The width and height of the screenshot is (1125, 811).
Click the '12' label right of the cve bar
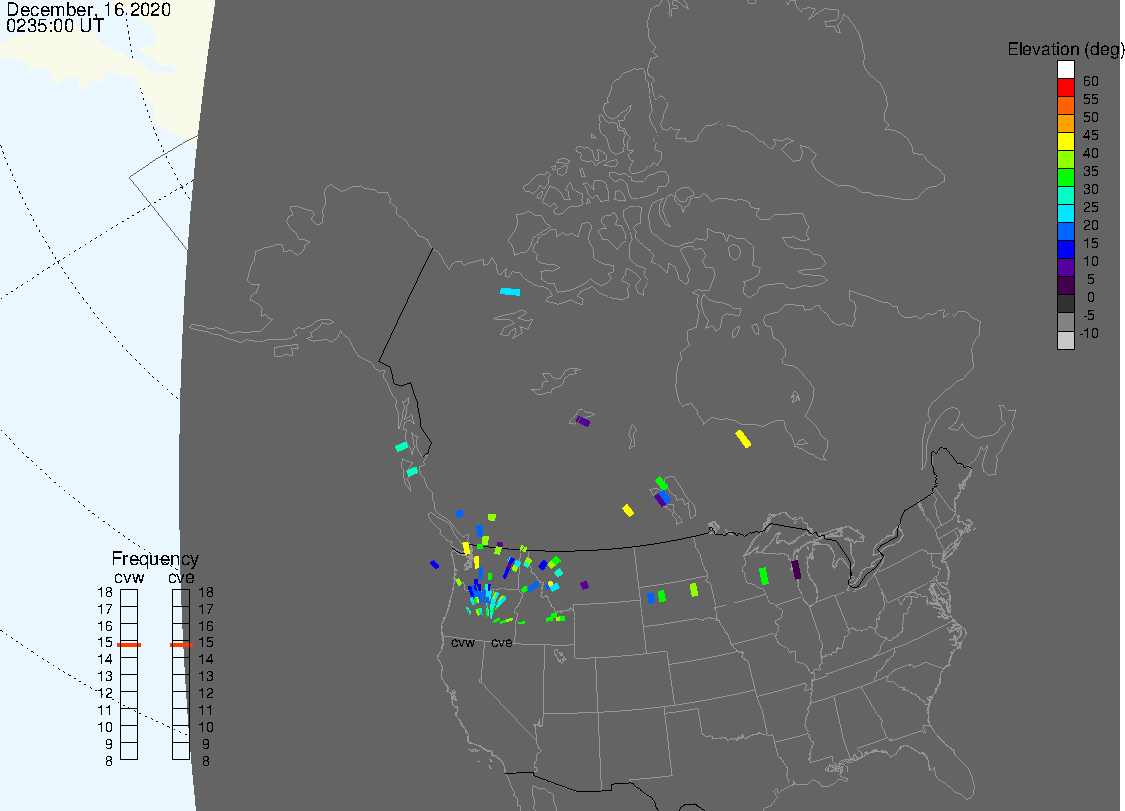pos(206,693)
